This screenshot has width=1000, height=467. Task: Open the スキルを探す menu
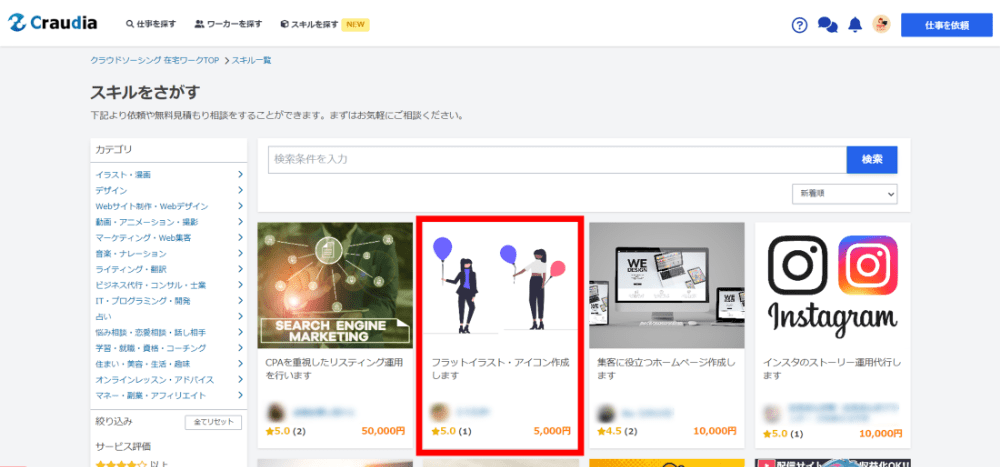(310, 24)
